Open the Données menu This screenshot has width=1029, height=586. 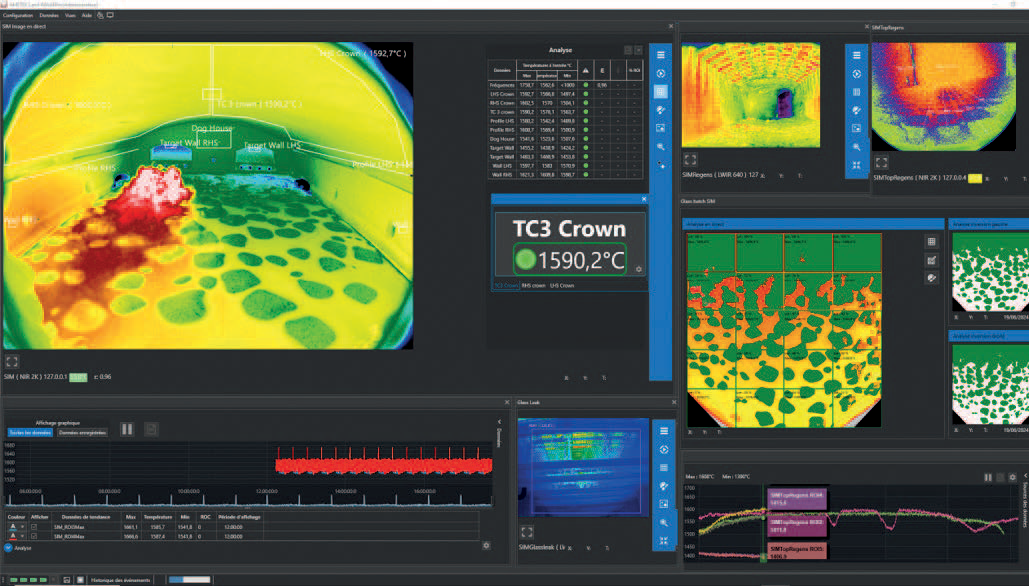49,15
